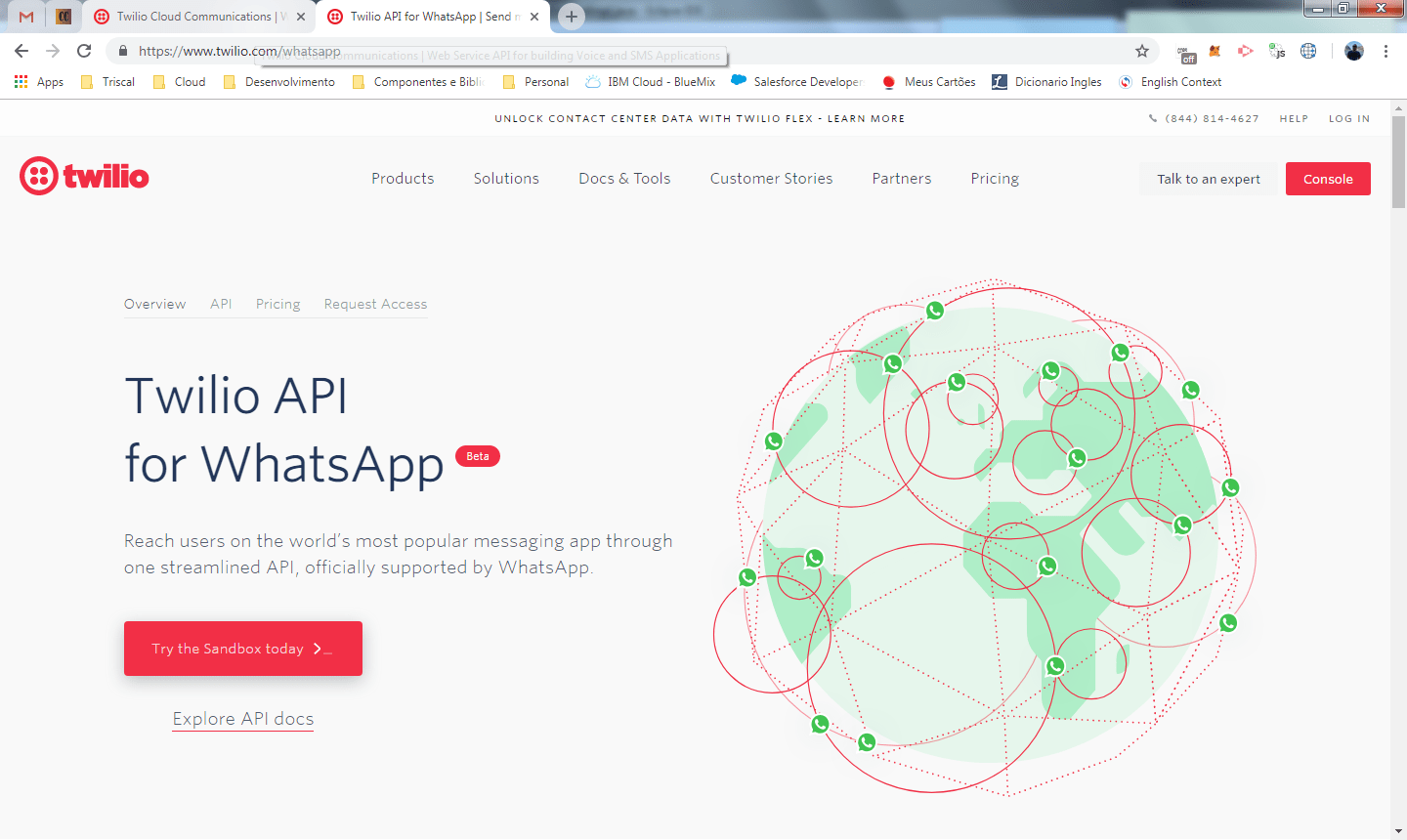Open English Context bookmark

pyautogui.click(x=1171, y=82)
